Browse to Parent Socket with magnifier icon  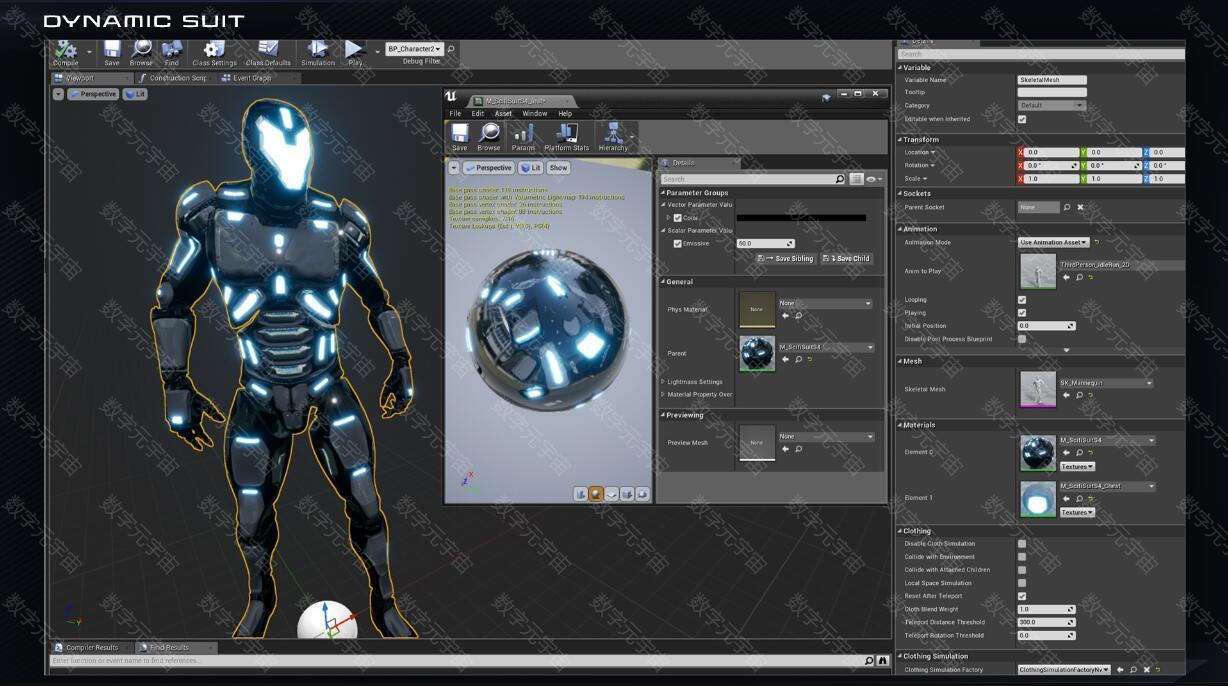coord(1067,207)
